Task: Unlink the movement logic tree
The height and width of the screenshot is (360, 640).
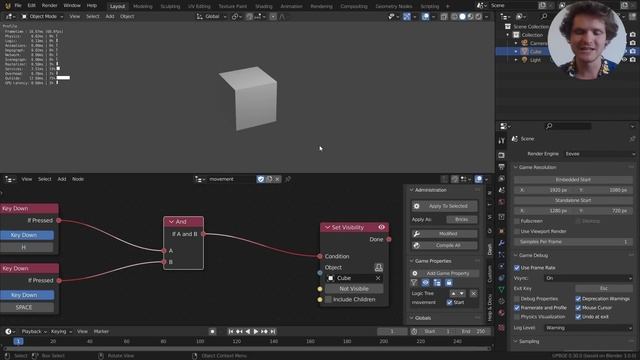Action: 277,179
